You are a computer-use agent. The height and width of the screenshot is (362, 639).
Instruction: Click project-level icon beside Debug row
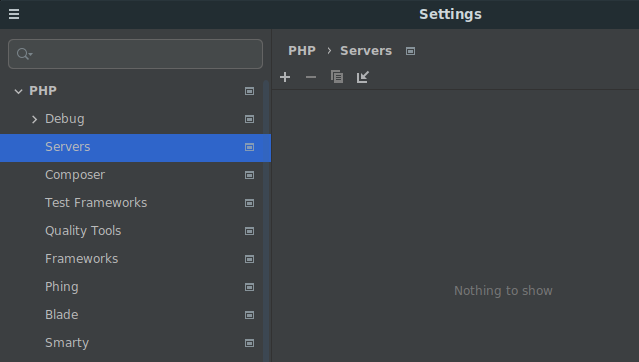[249, 119]
